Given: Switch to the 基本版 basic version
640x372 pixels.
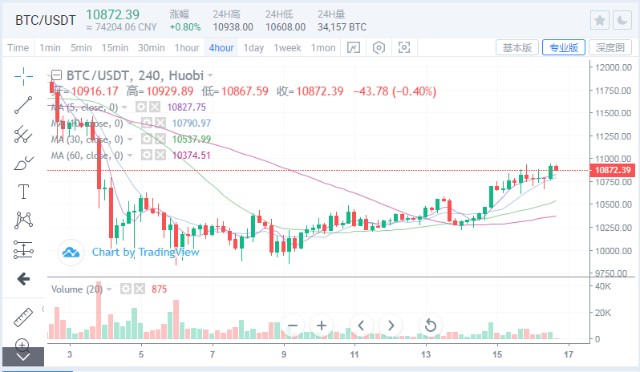Looking at the screenshot, I should click(517, 48).
